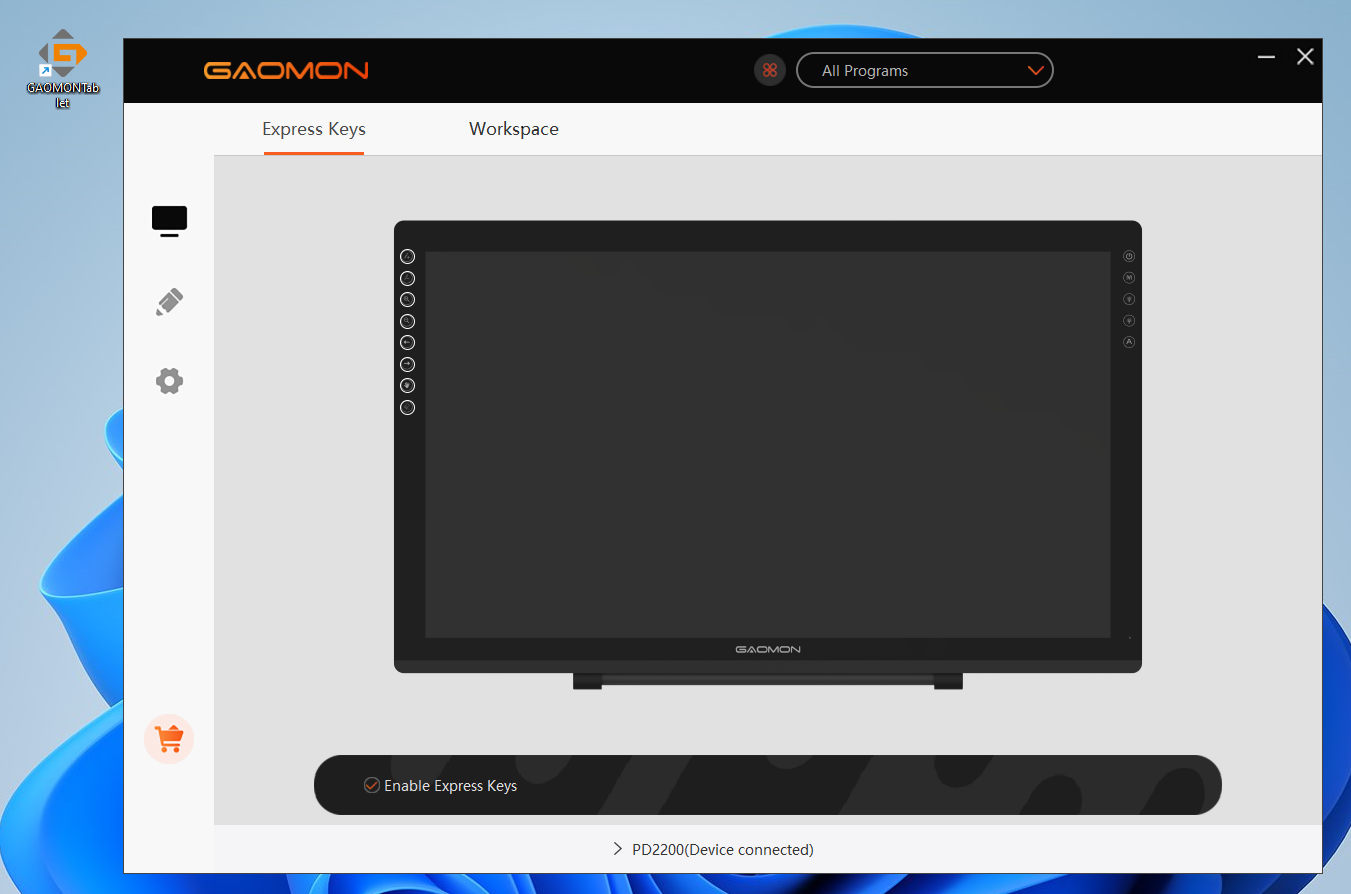Select the zoom-out express key on tablet
Image resolution: width=1351 pixels, height=894 pixels.
(x=407, y=321)
